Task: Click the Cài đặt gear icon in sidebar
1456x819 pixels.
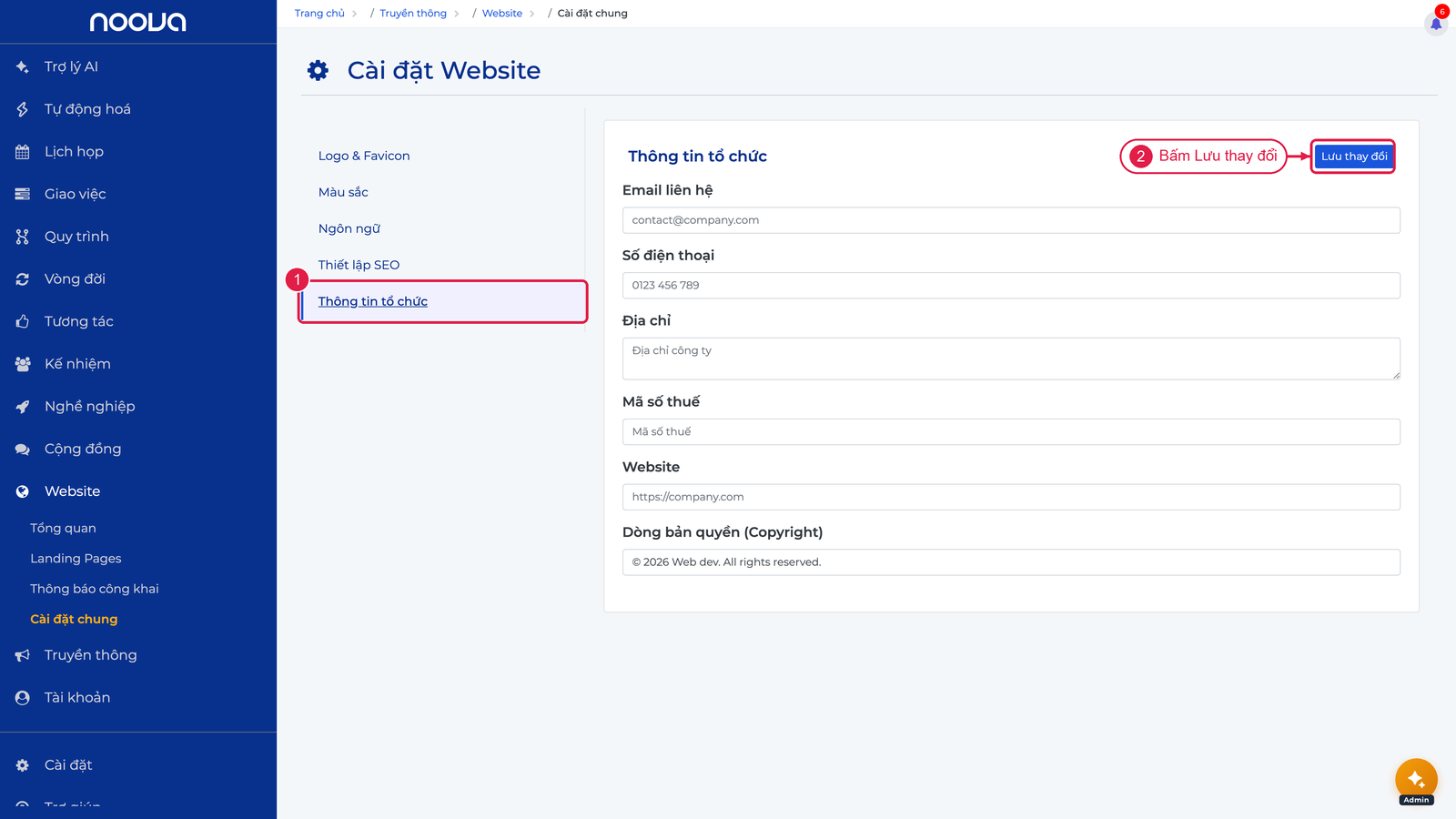Action: point(22,765)
